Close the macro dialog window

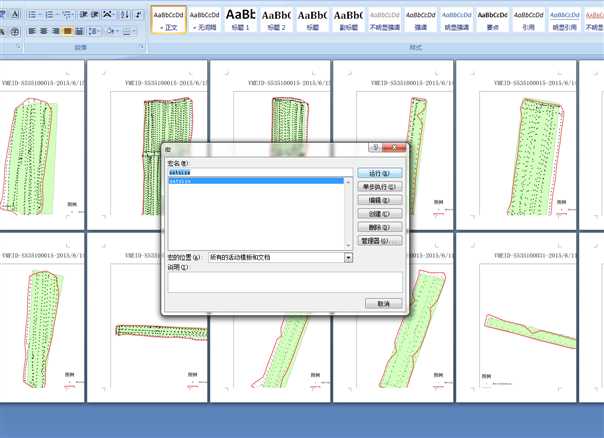pos(394,148)
